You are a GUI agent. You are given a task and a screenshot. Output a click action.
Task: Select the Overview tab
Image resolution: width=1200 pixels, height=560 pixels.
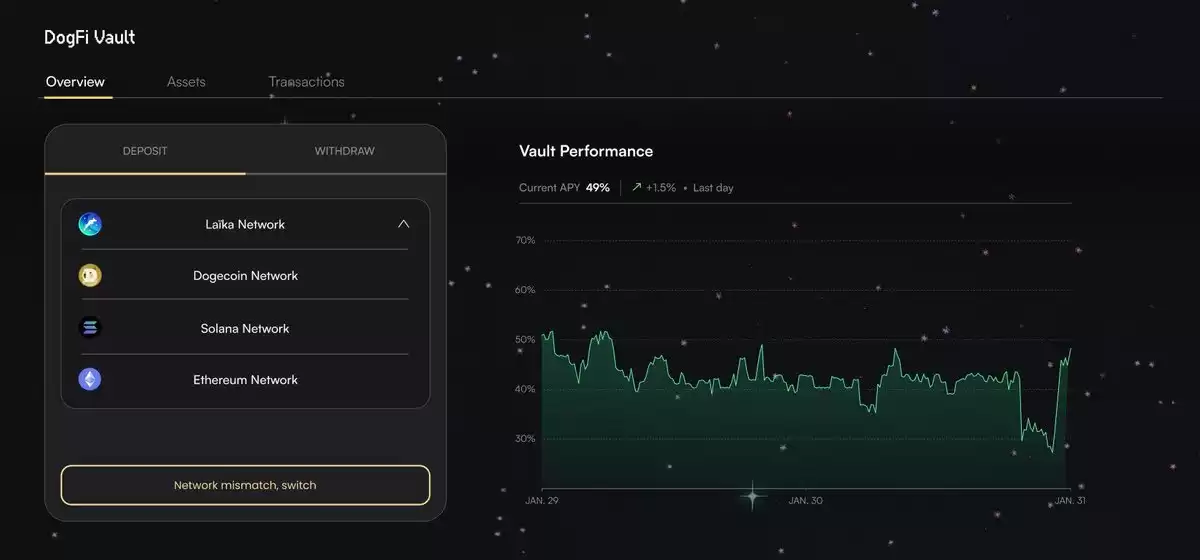tap(75, 82)
